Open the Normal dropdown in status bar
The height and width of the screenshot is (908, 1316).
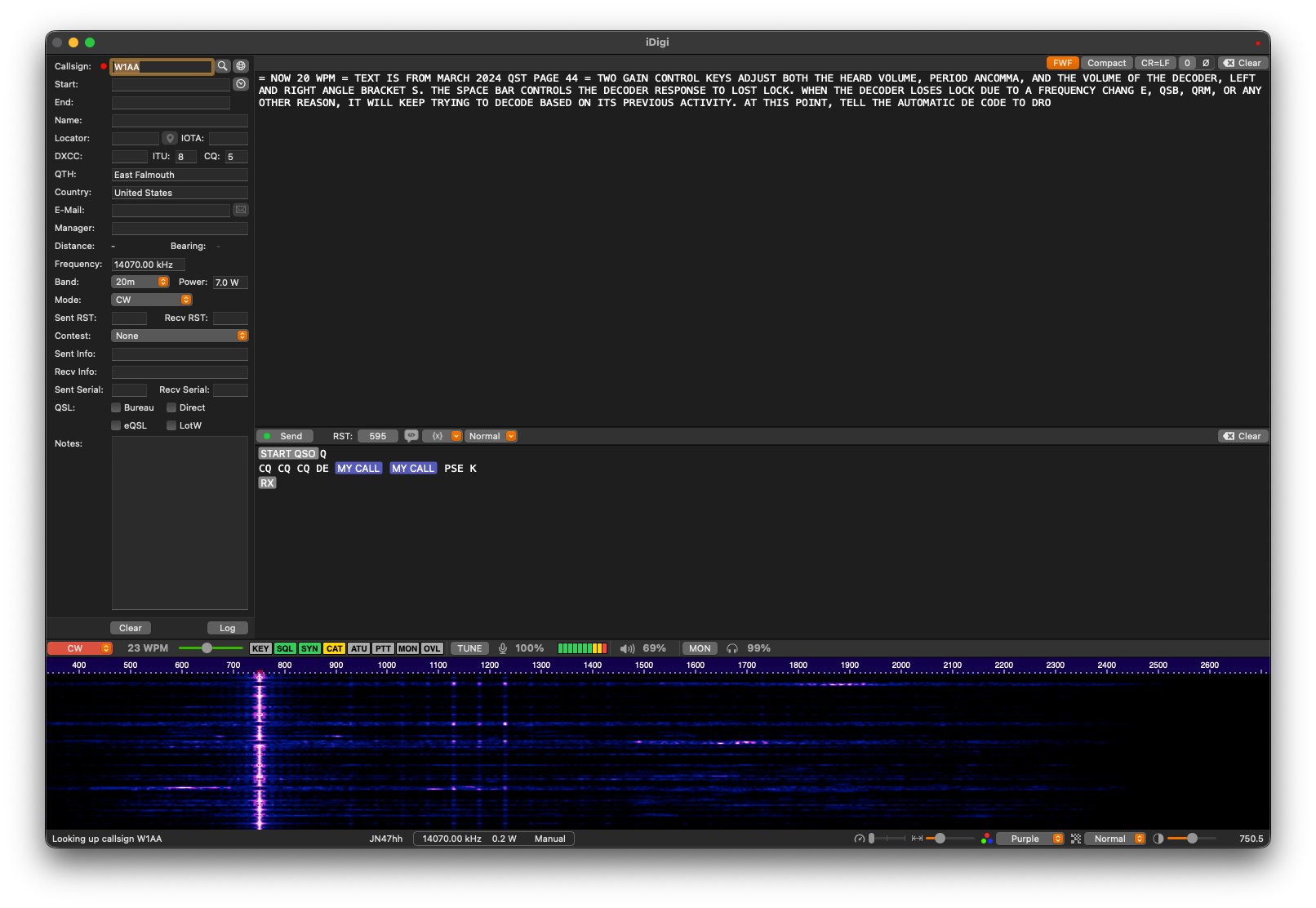coord(1114,839)
